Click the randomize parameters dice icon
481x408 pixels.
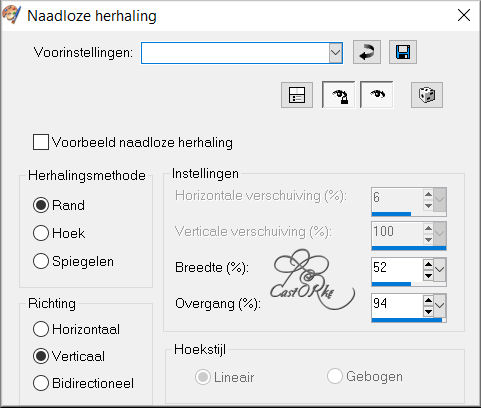(x=427, y=95)
